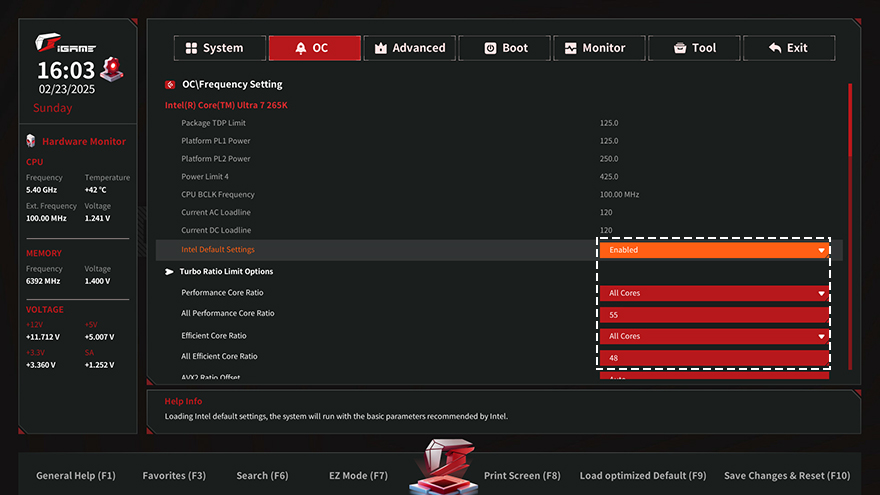Screen dimensions: 880x495
Task: Click the OC\Frequency Setting breadcrumb icon
Action: (x=170, y=85)
